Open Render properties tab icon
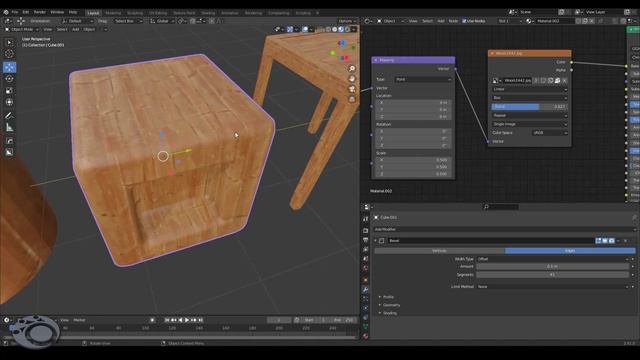Image resolution: width=640 pixels, height=360 pixels. tap(366, 231)
